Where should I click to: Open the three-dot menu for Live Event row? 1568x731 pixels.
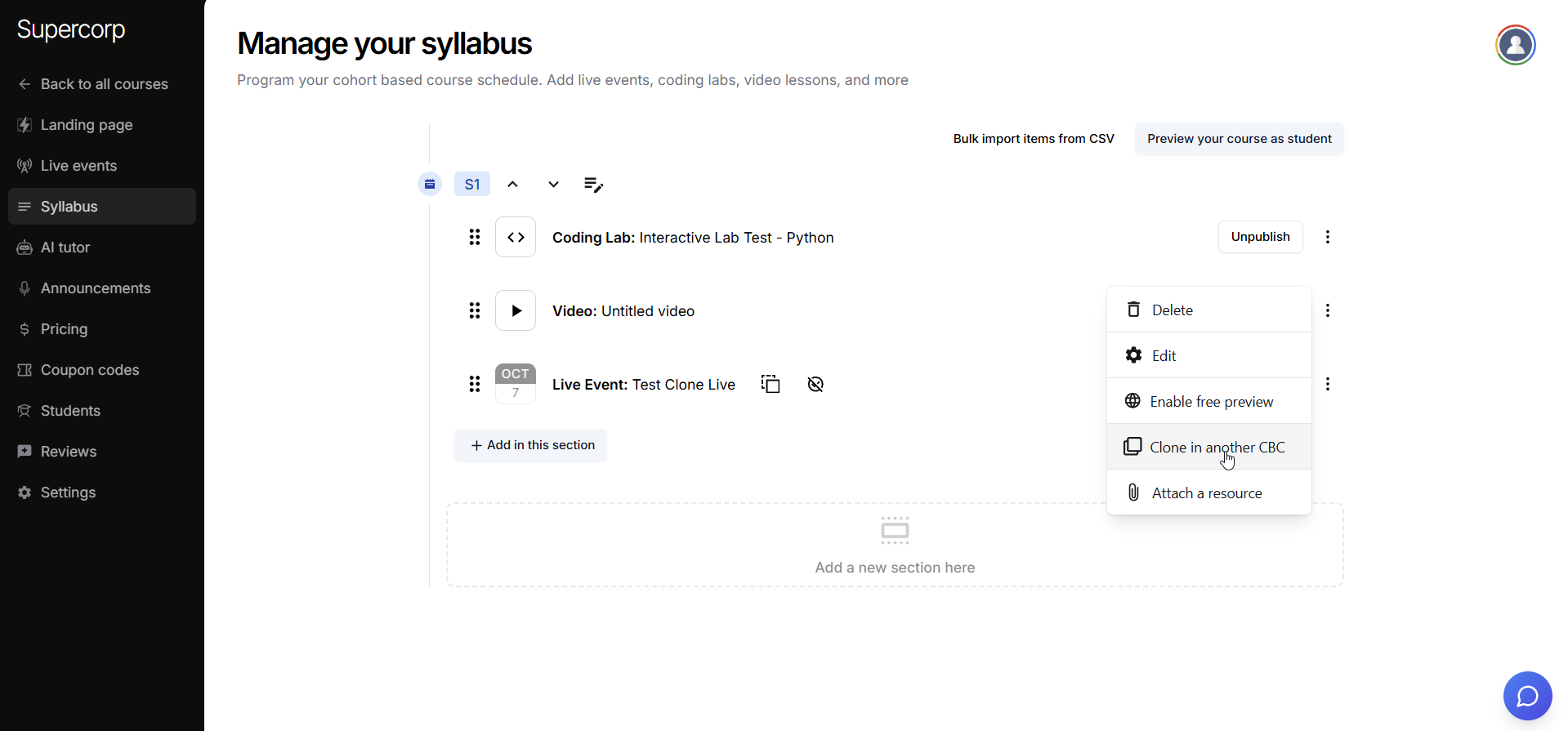pyautogui.click(x=1327, y=384)
